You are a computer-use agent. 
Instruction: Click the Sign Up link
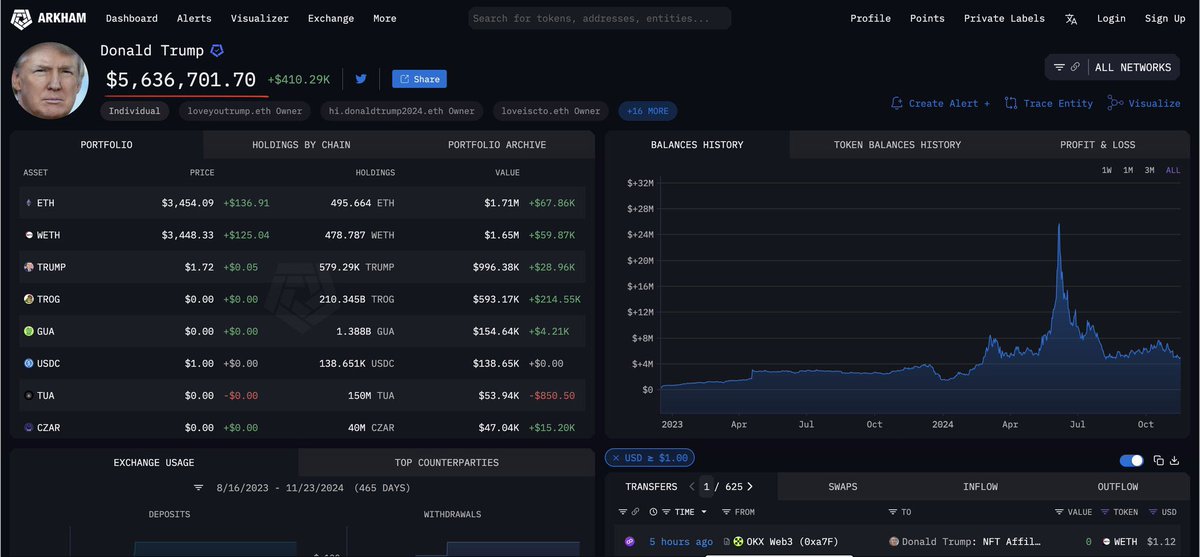point(1165,18)
